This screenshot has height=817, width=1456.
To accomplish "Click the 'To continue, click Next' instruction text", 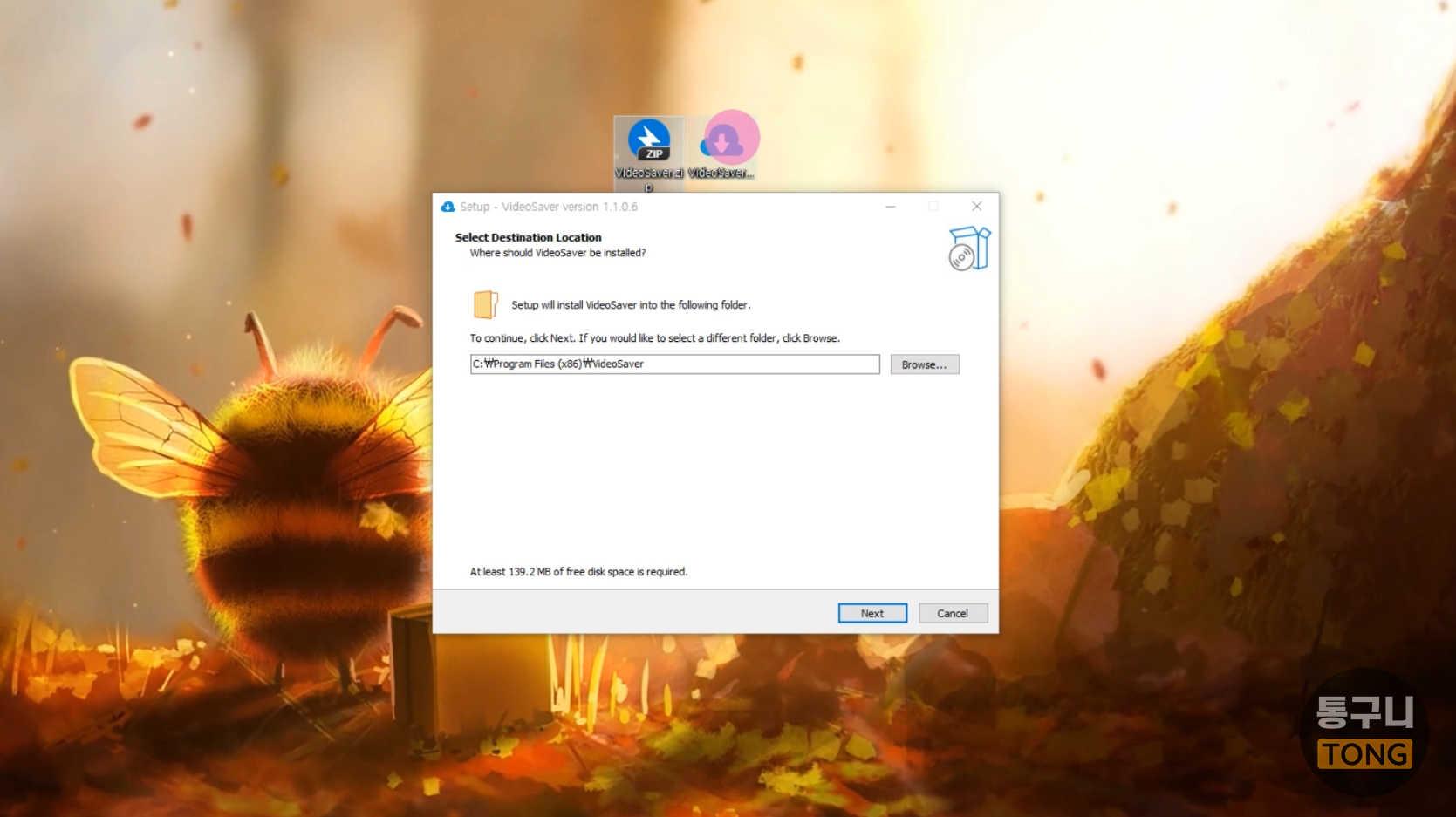I will (x=654, y=338).
